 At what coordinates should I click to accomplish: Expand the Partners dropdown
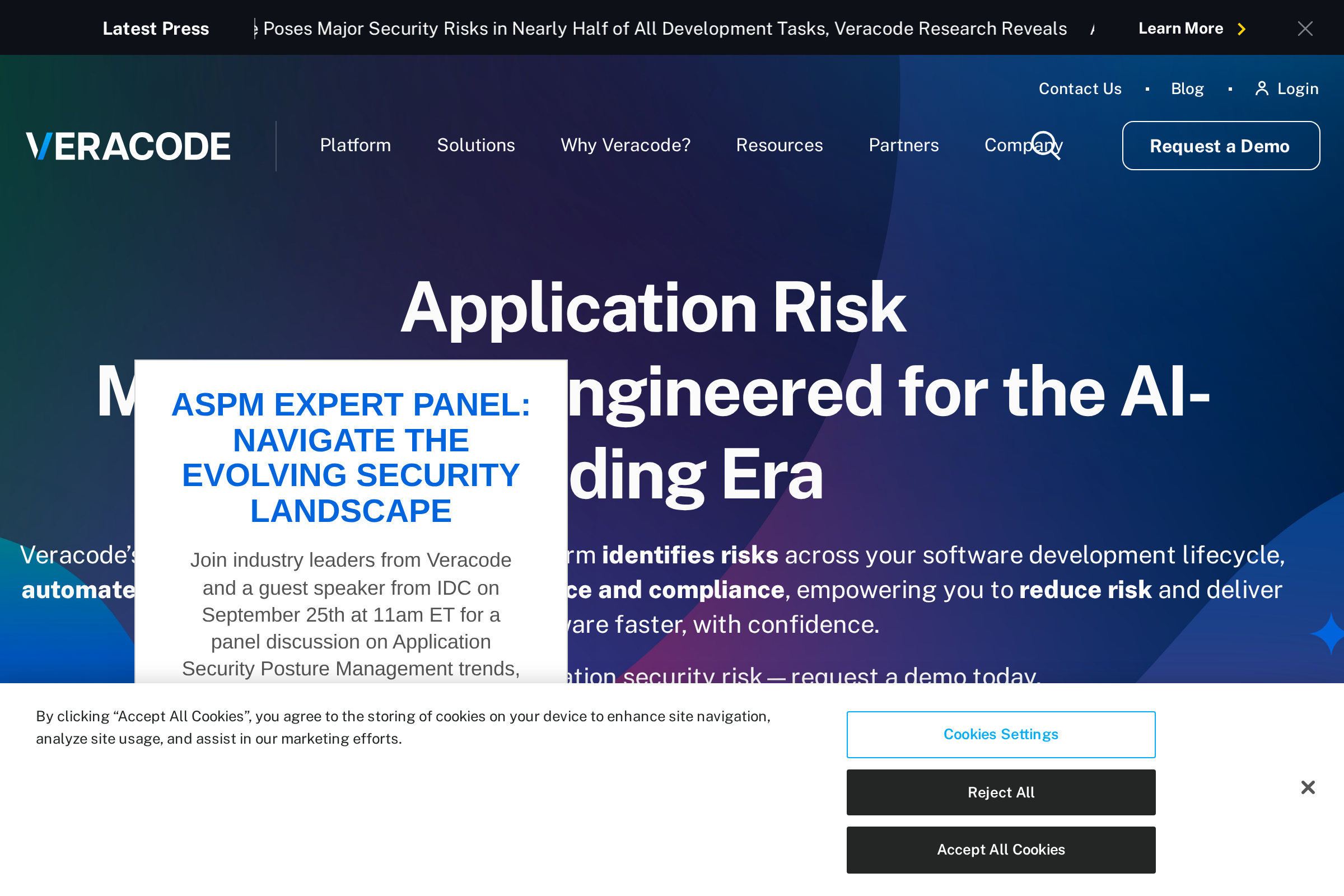pyautogui.click(x=903, y=146)
